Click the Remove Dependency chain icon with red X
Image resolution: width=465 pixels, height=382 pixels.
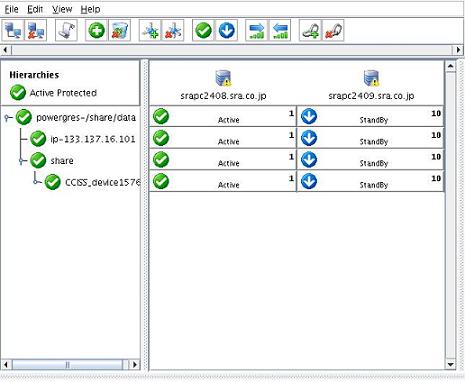pos(333,30)
